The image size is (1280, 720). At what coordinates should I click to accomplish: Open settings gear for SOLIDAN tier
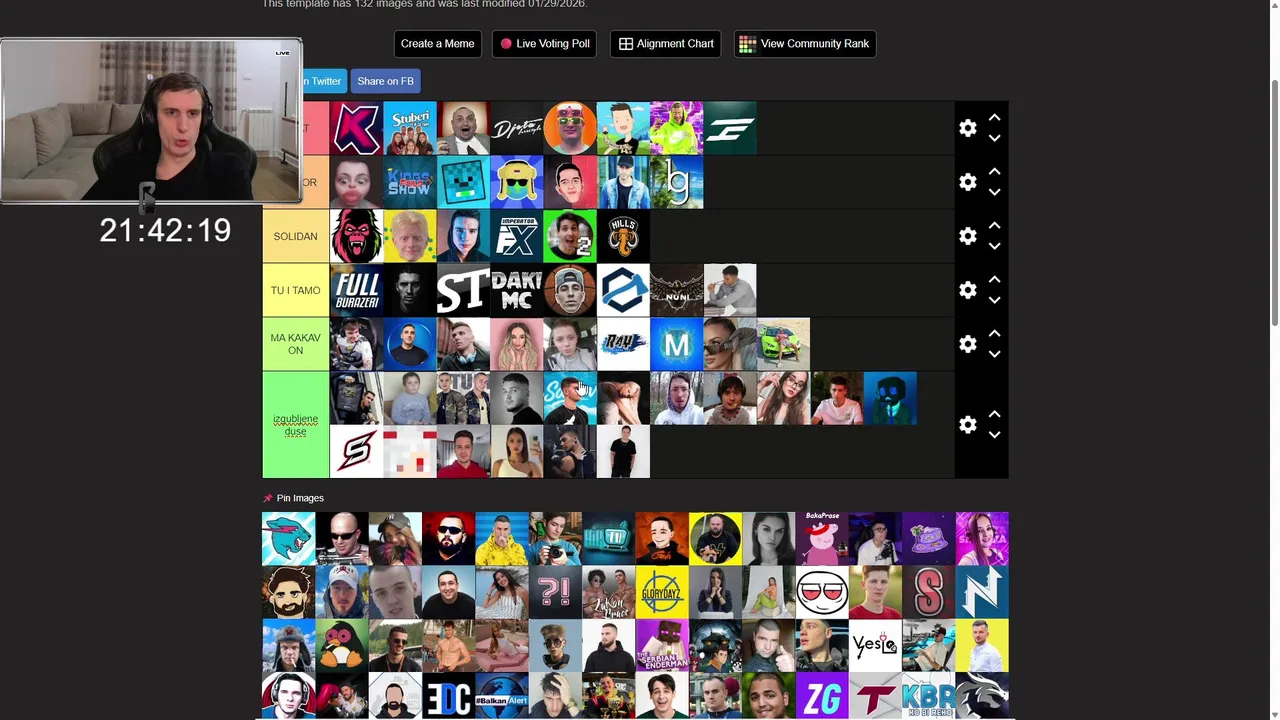(967, 236)
